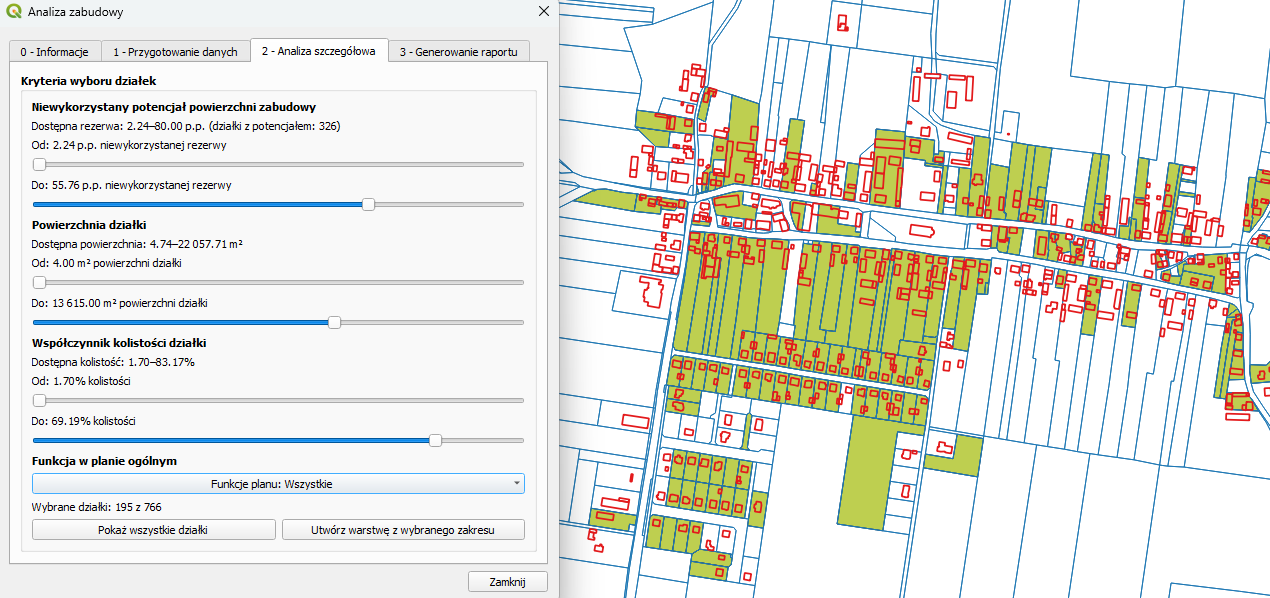Click the QGIS logo icon in title bar
1270x598 pixels.
coord(14,12)
